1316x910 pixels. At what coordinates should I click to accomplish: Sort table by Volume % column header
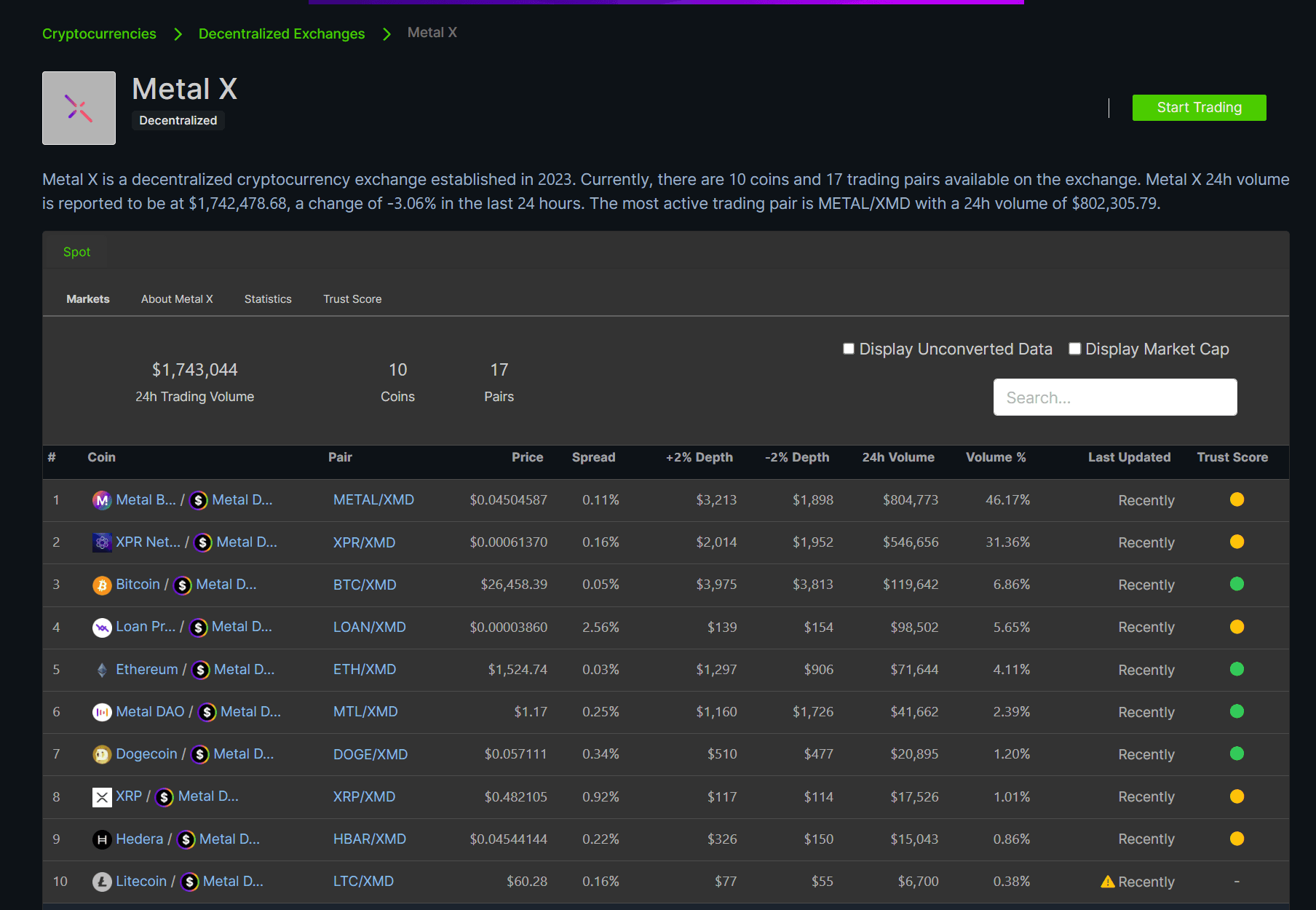(x=996, y=457)
